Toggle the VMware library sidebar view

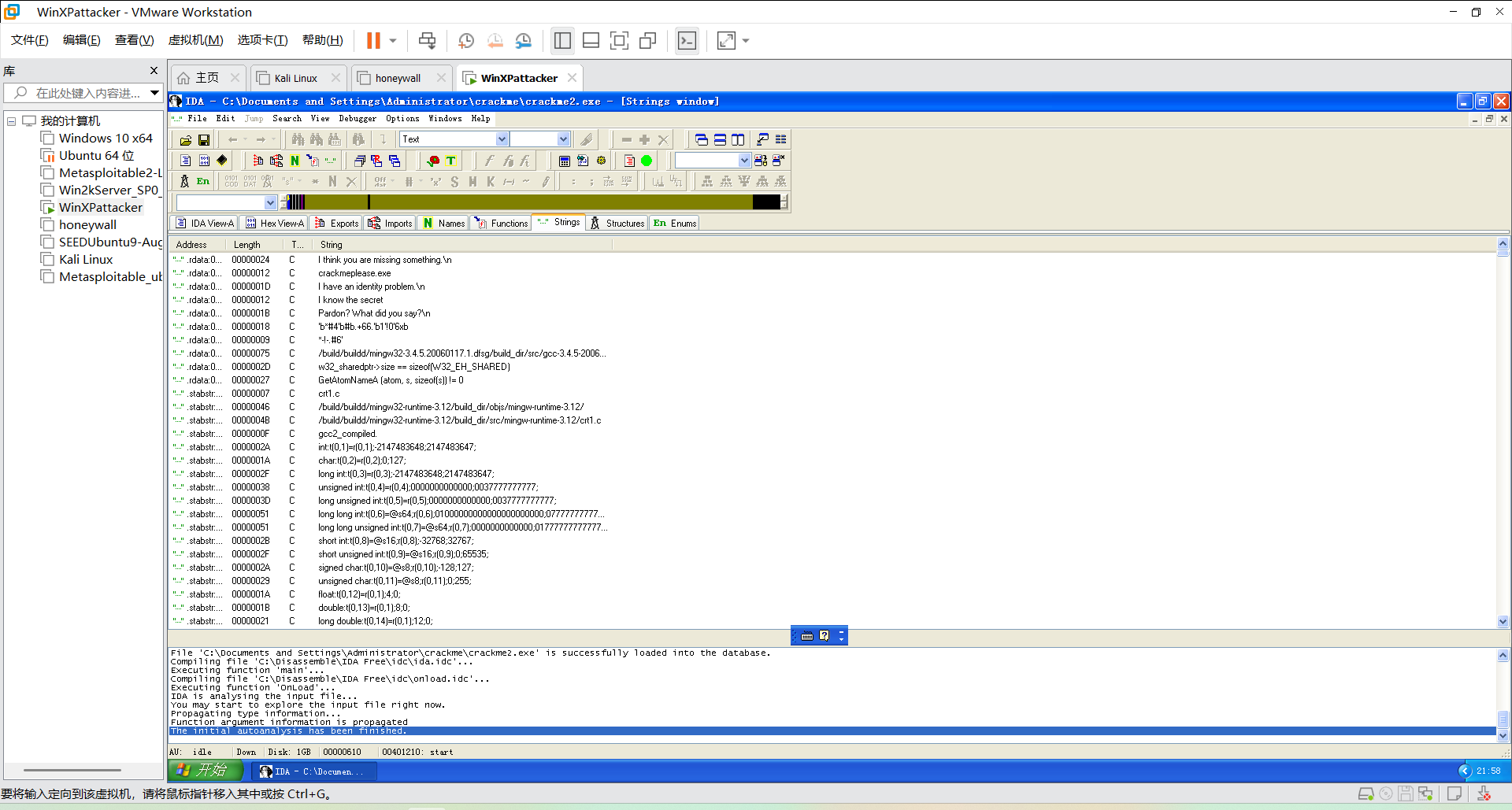point(562,40)
